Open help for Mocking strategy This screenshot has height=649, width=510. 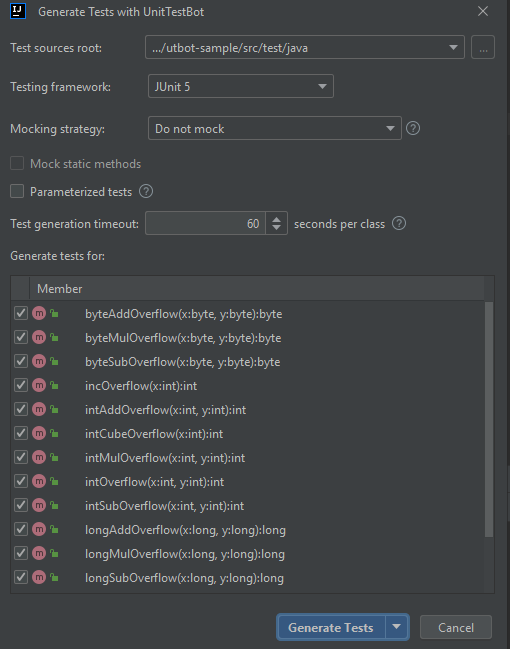click(413, 128)
